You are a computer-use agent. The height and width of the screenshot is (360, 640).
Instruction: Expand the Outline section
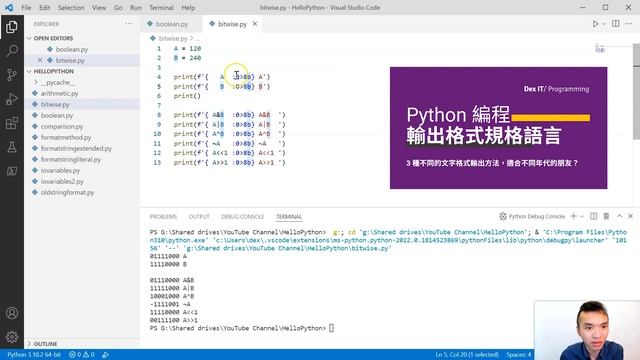[x=45, y=344]
